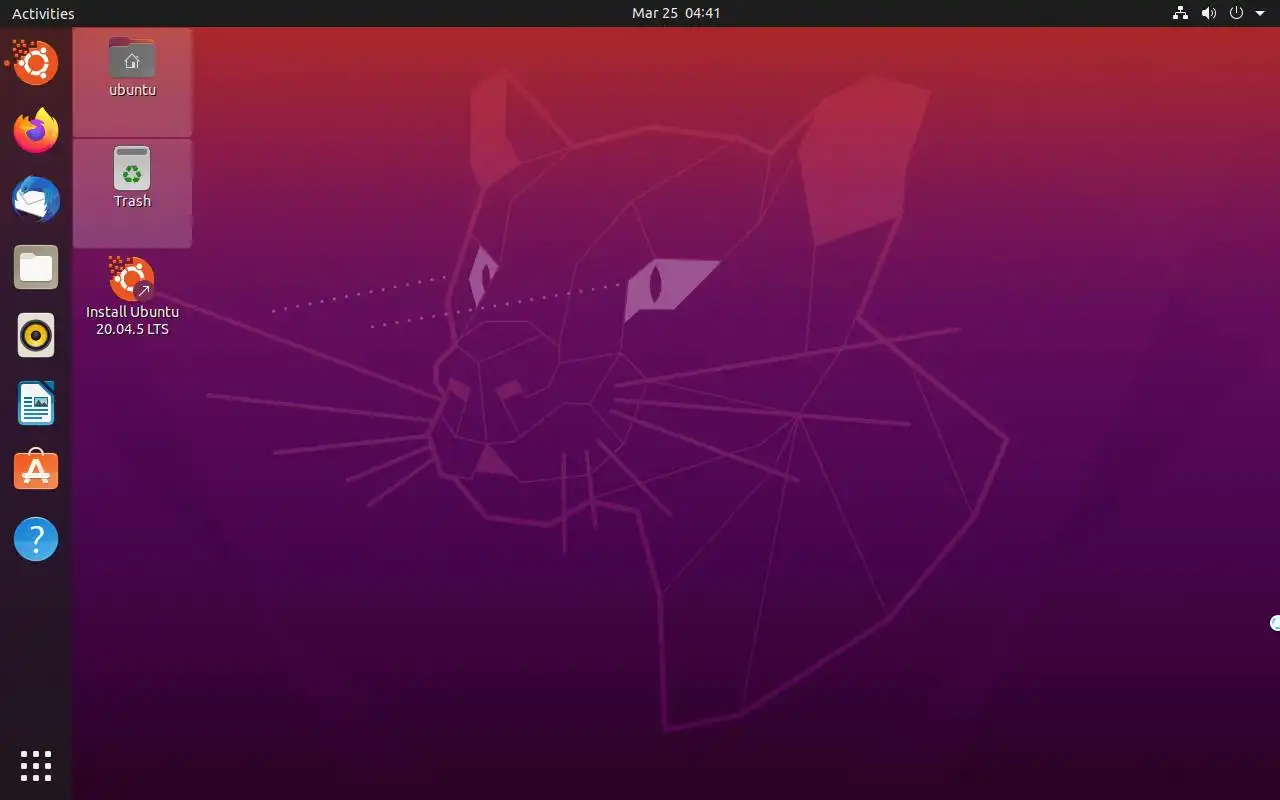
Task: Expand the system menu arrow in top bar
Action: (x=1260, y=14)
